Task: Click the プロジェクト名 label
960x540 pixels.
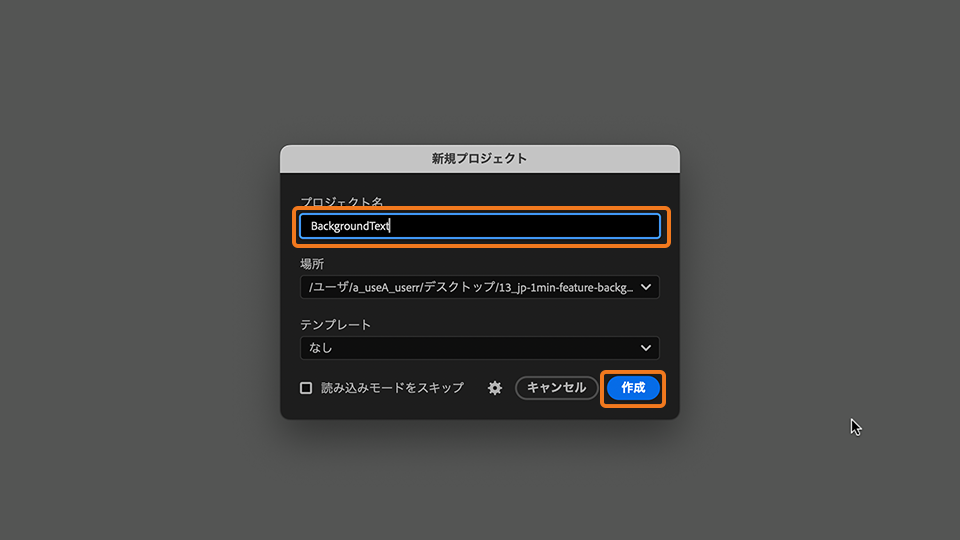Action: tap(341, 201)
